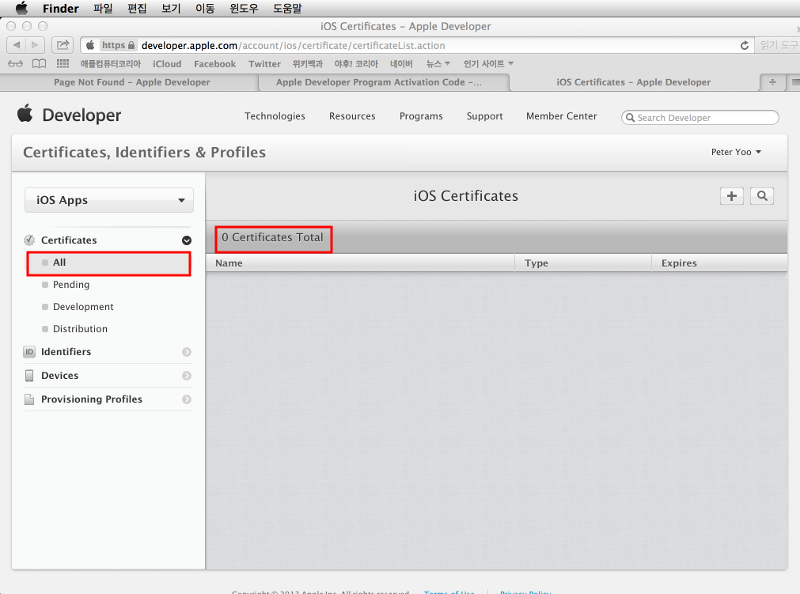Select the iOS Certificates browser tab
This screenshot has width=800, height=594.
click(x=634, y=82)
